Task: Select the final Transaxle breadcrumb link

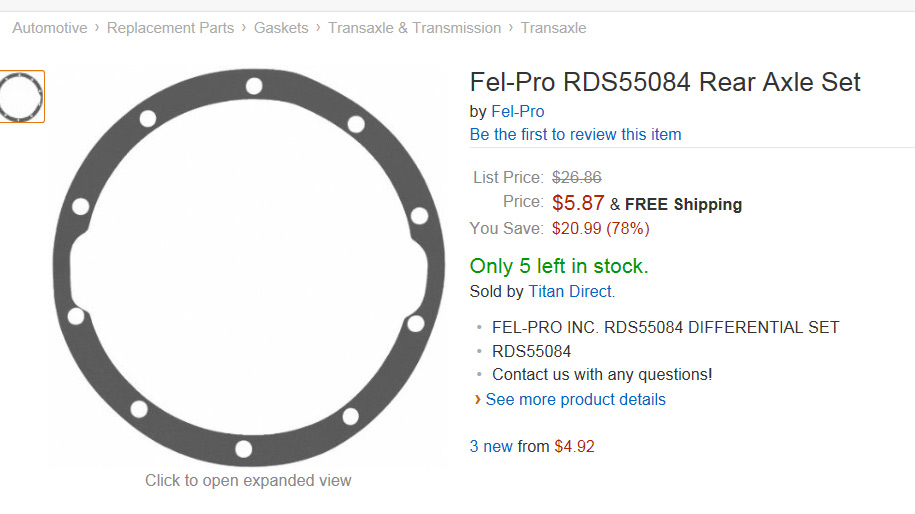Action: (553, 28)
